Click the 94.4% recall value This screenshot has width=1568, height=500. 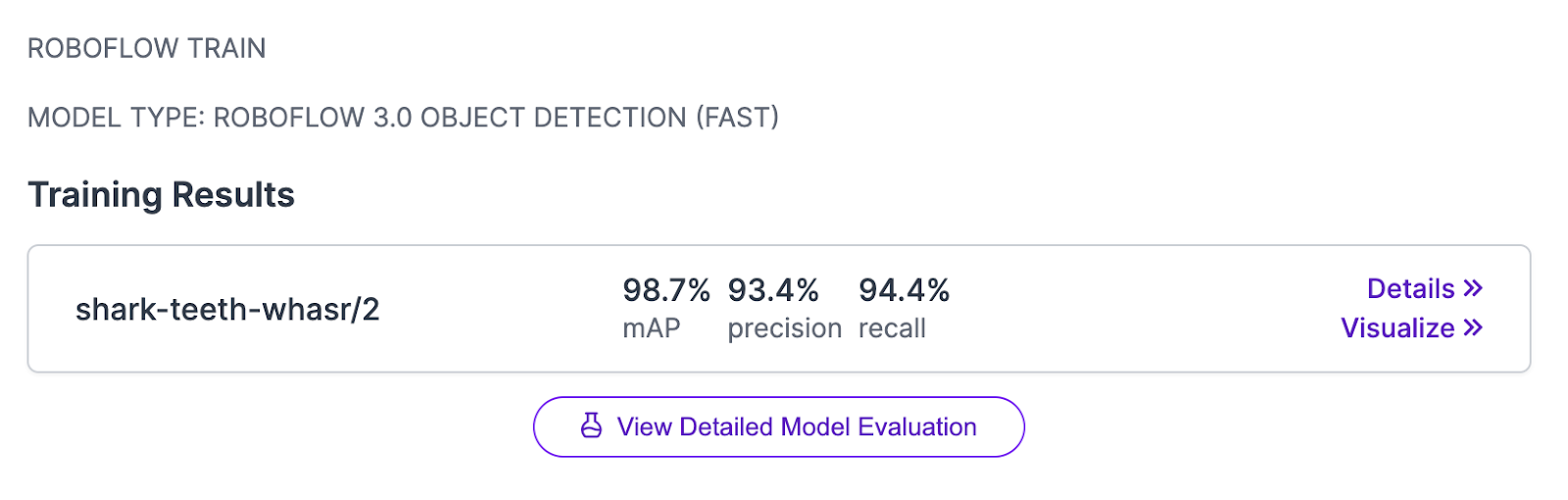tap(904, 290)
